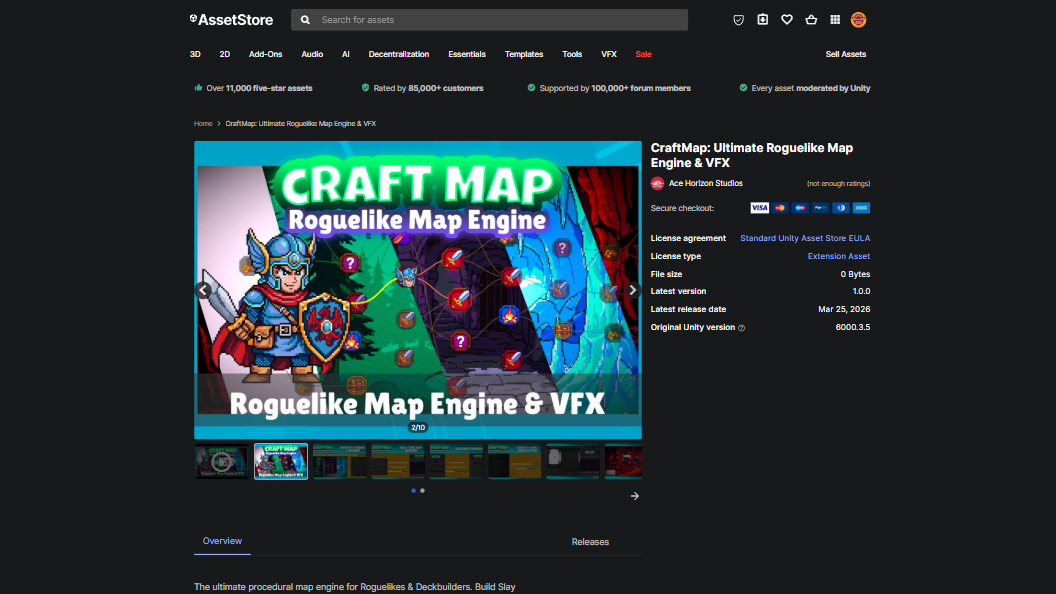Switch to the Releases tab

click(x=590, y=541)
